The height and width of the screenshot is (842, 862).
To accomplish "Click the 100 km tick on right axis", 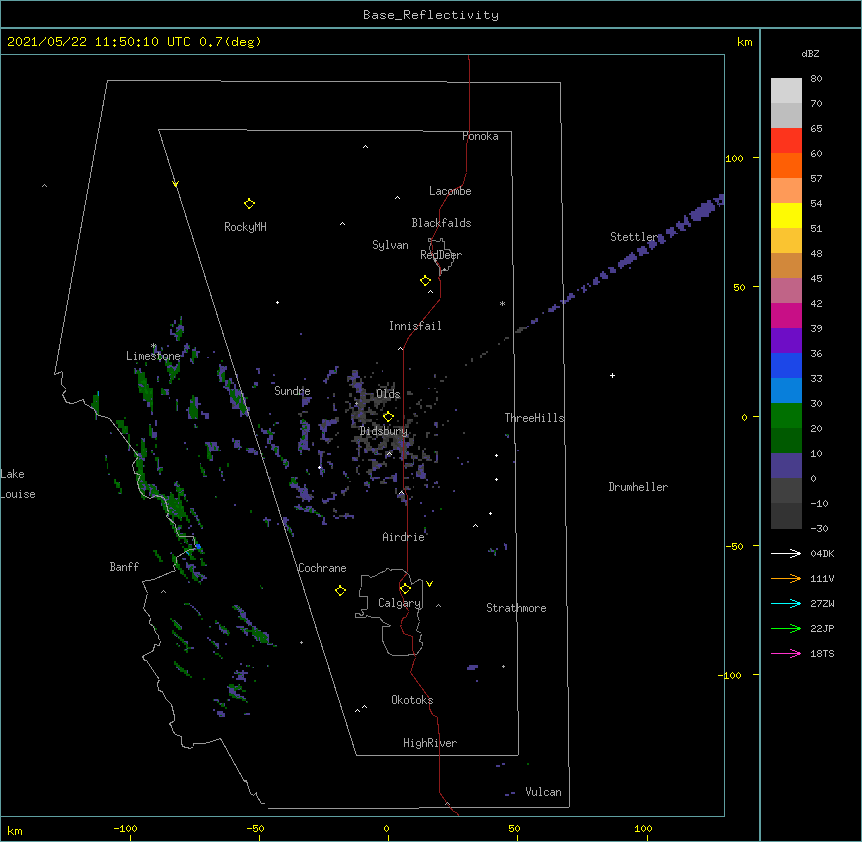I will point(734,158).
